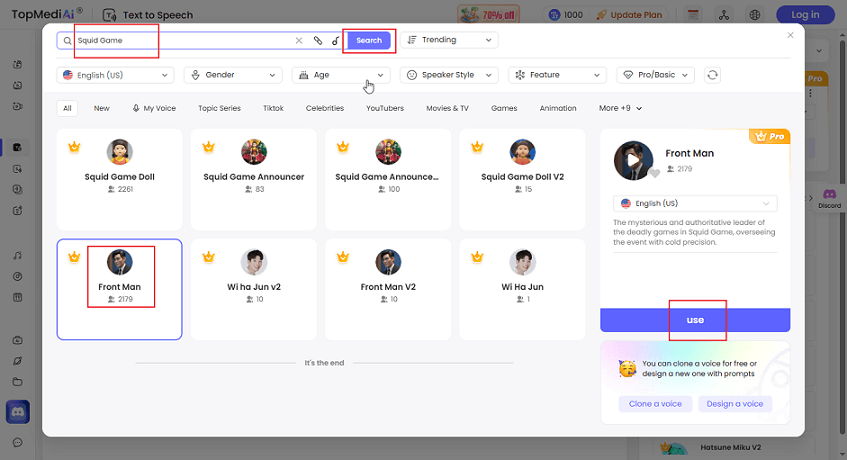Click the folder icon in left sidebar
This screenshot has width=847, height=460.
[17, 382]
